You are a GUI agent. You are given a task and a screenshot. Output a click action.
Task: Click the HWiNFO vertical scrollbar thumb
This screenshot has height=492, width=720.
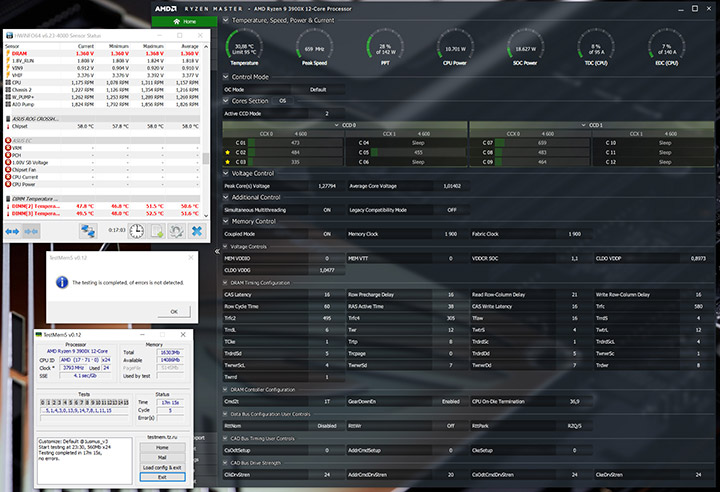click(205, 158)
